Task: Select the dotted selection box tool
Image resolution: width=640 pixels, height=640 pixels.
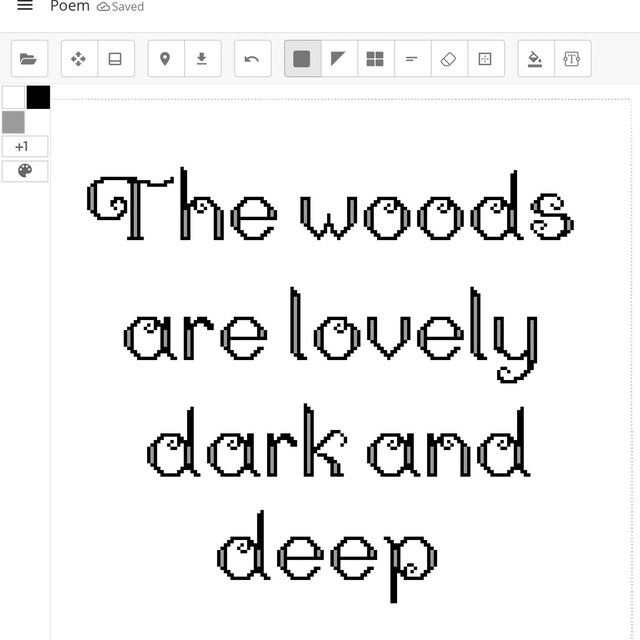Action: [486, 59]
